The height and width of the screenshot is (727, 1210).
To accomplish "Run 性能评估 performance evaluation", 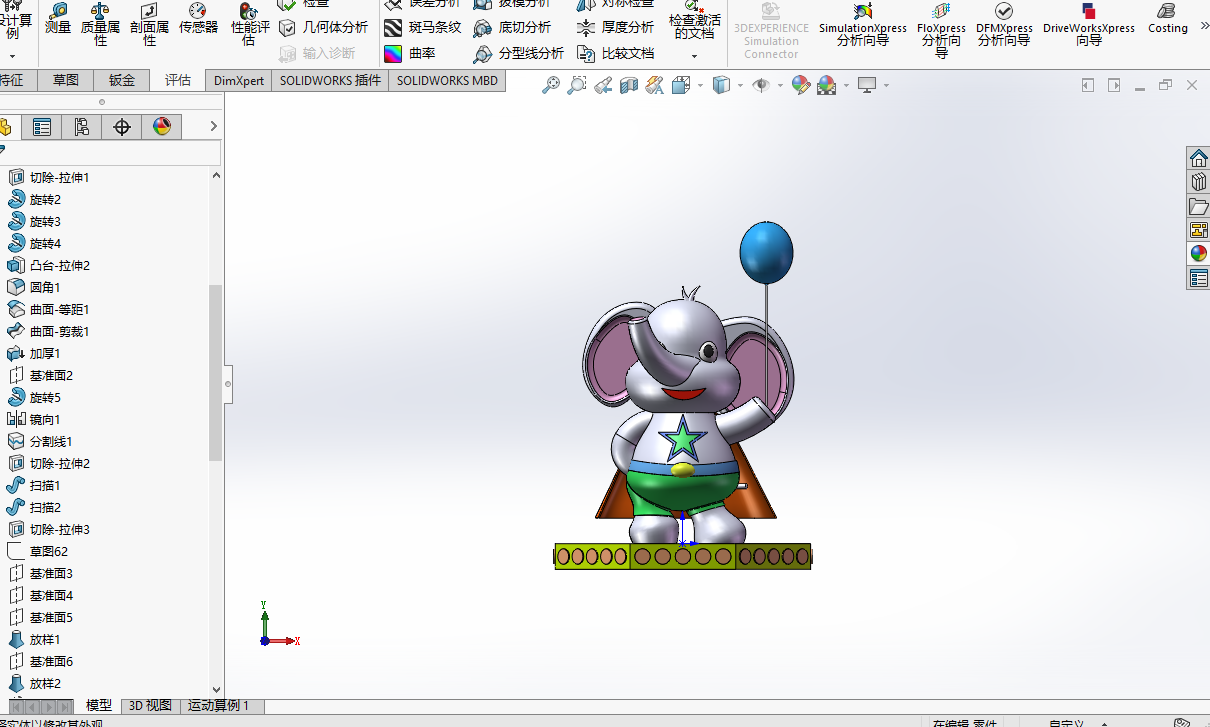I will pos(249,24).
